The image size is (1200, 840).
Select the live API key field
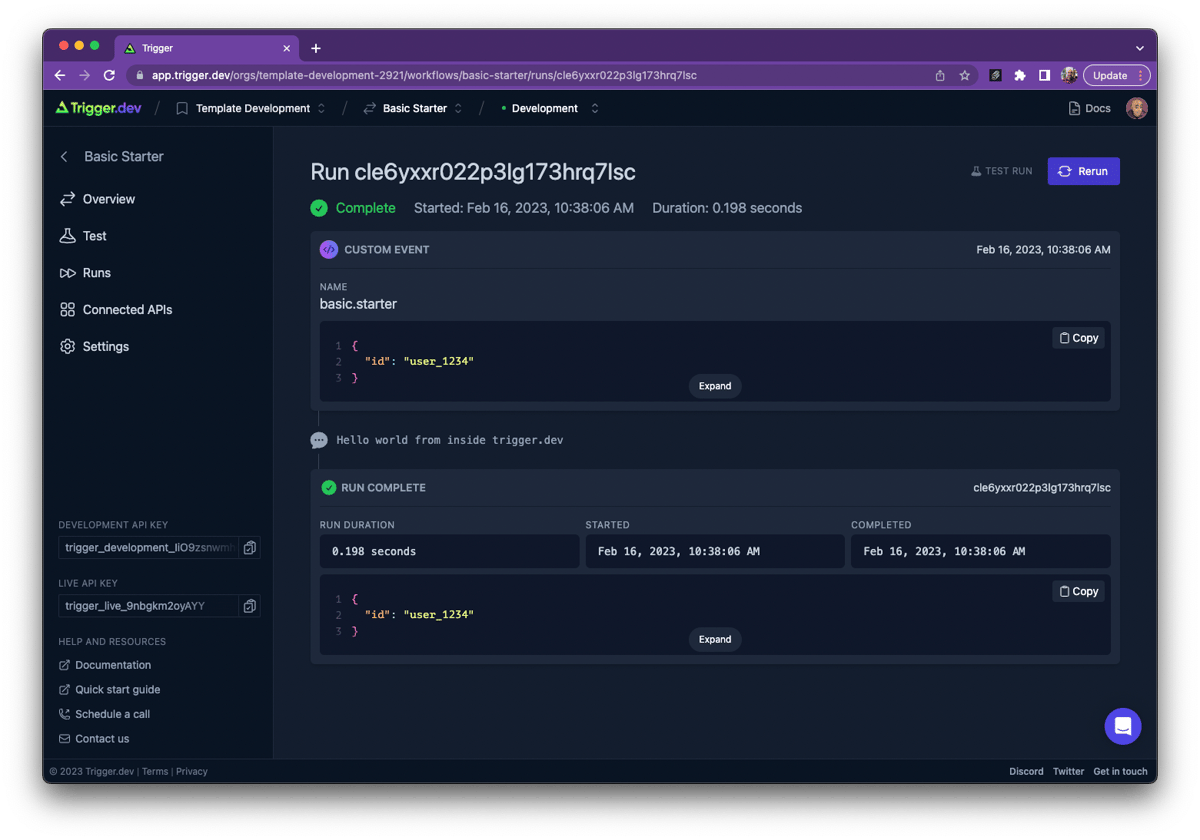(x=149, y=606)
